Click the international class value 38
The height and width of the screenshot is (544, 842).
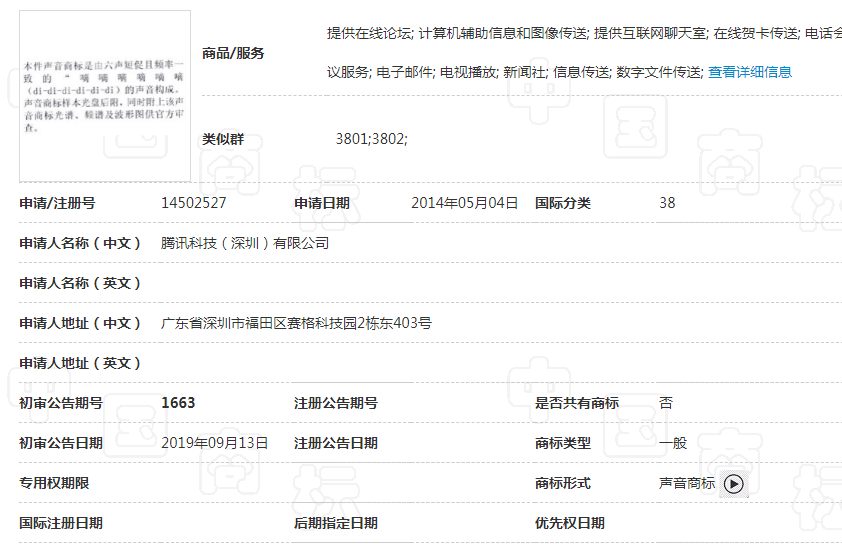(x=667, y=203)
